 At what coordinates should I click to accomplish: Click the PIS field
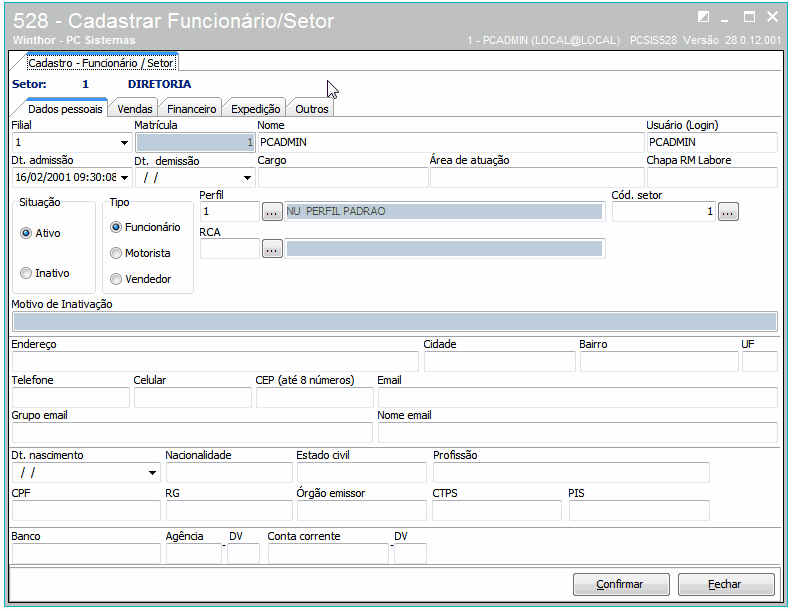pyautogui.click(x=639, y=511)
